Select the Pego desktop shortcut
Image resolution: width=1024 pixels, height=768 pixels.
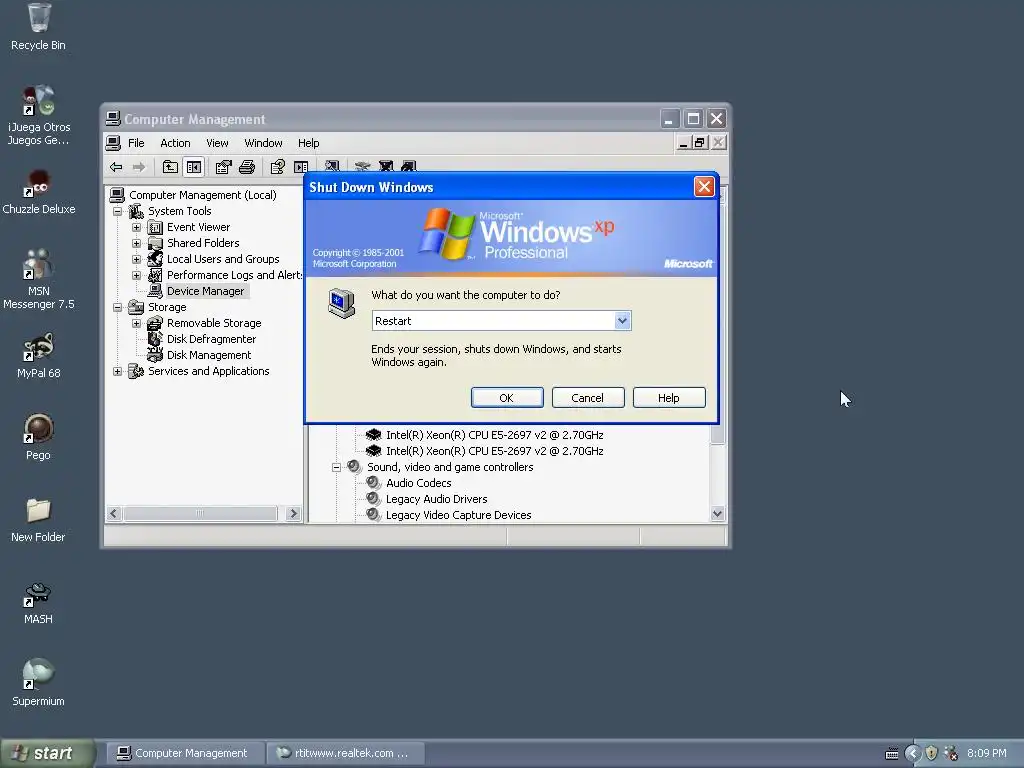click(38, 438)
